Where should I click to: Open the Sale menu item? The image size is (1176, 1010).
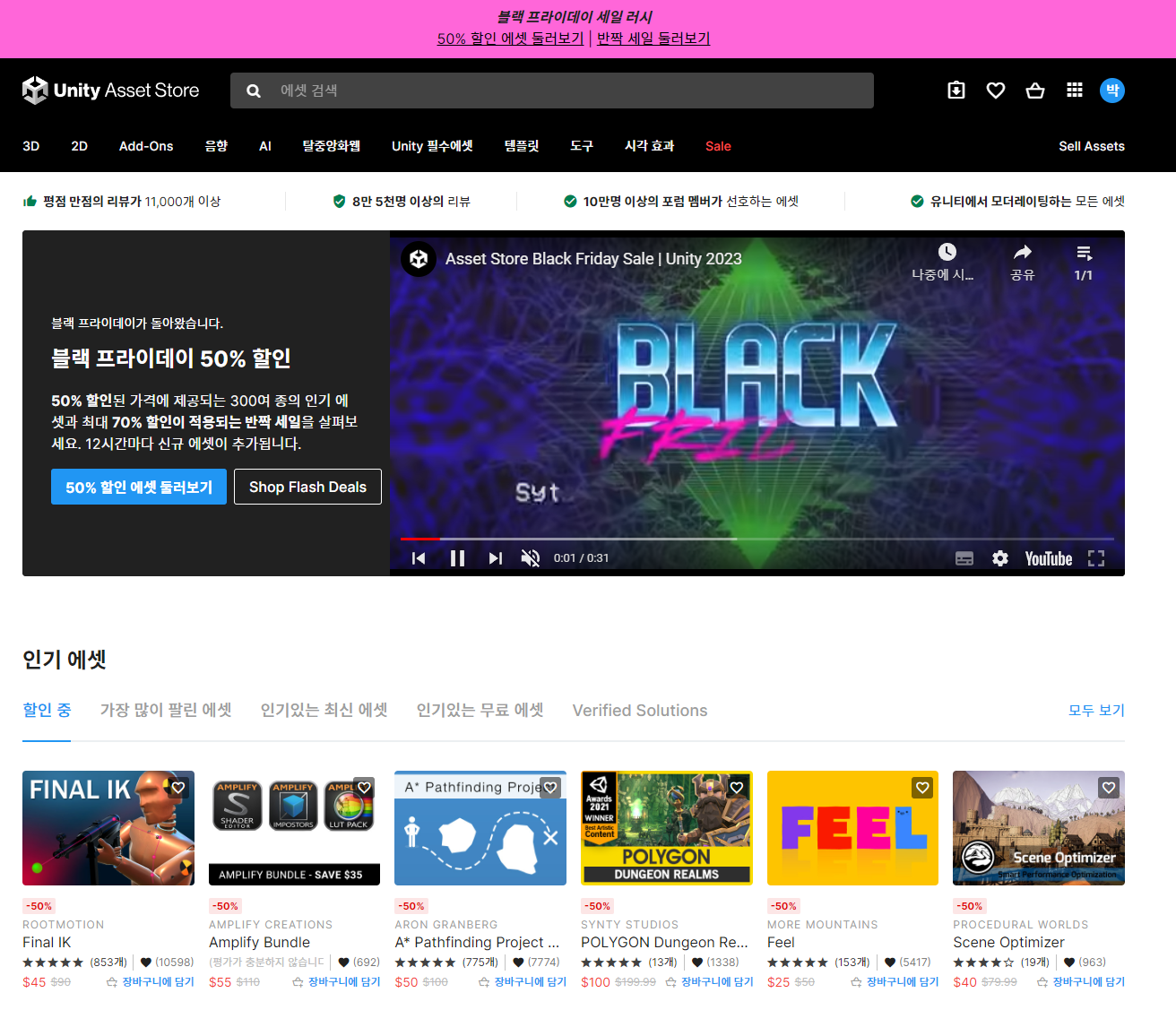click(x=718, y=146)
